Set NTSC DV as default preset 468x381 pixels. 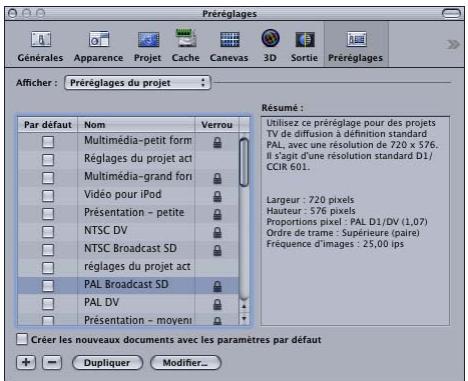click(48, 232)
